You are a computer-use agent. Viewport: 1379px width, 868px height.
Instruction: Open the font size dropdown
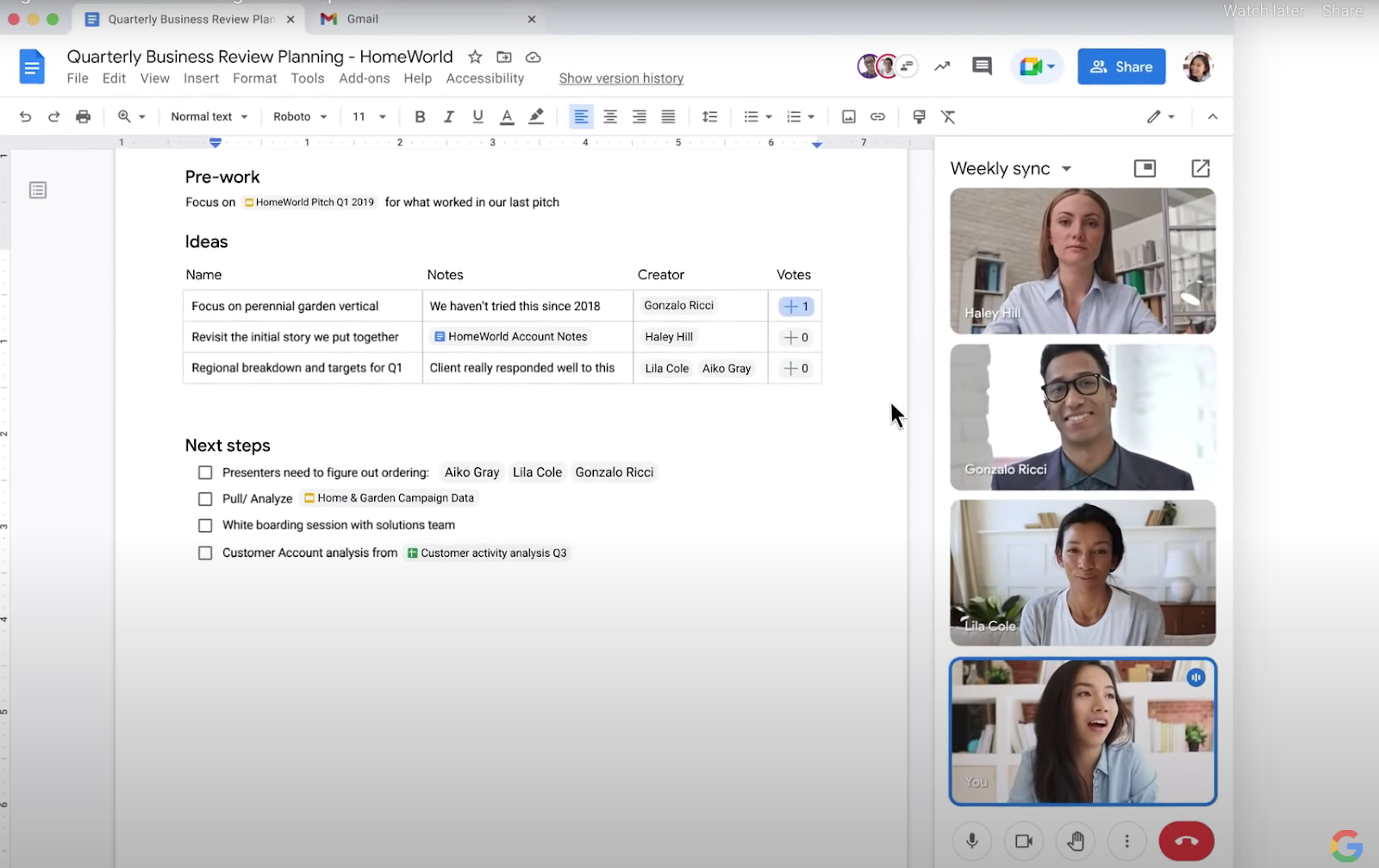pyautogui.click(x=368, y=116)
